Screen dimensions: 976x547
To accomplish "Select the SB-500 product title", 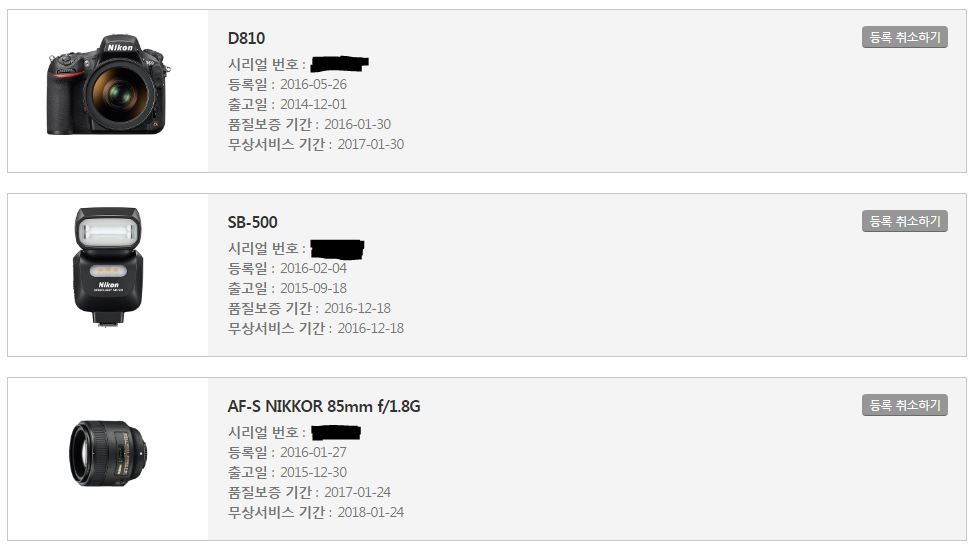I will pos(252,222).
